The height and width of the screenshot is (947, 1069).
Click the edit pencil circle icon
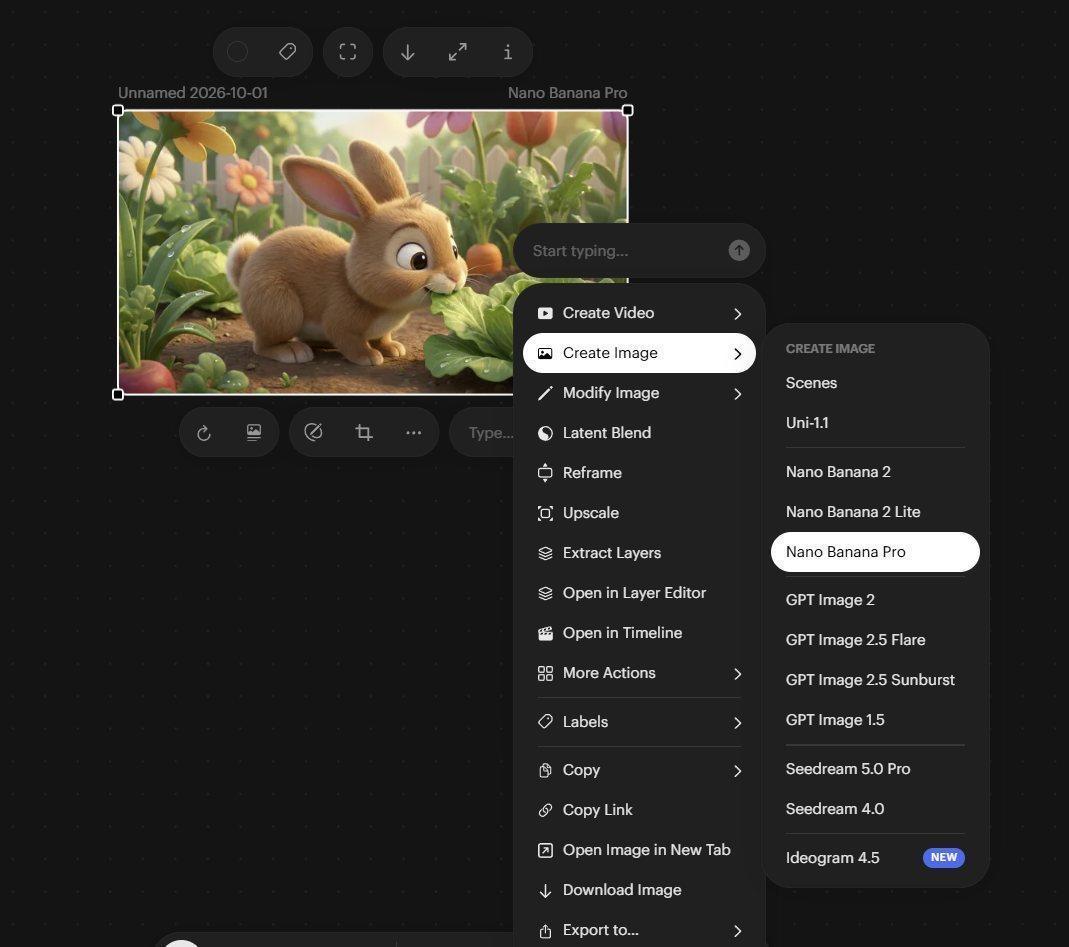[313, 432]
